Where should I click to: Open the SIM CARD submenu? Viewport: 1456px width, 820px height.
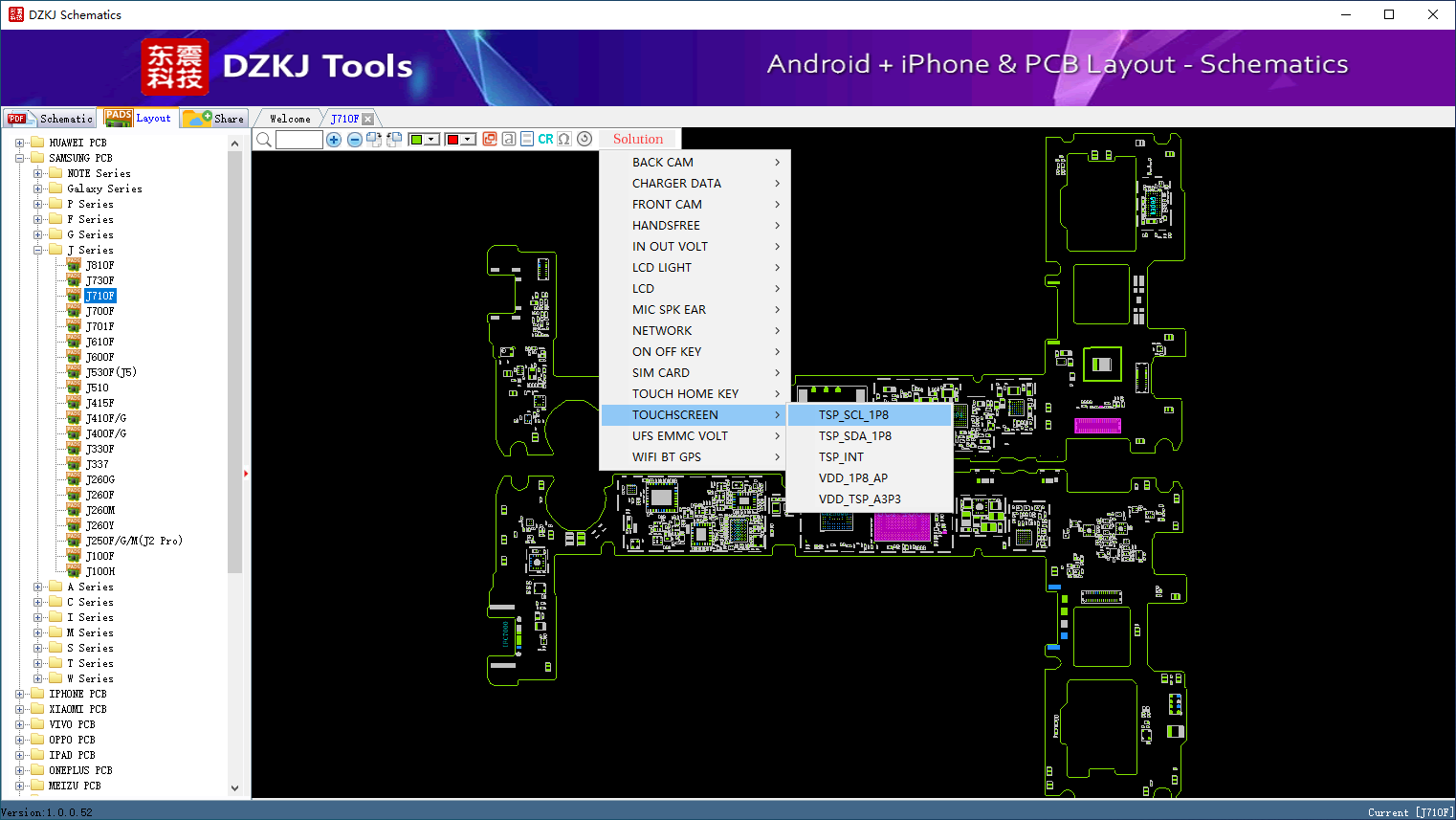(x=695, y=373)
